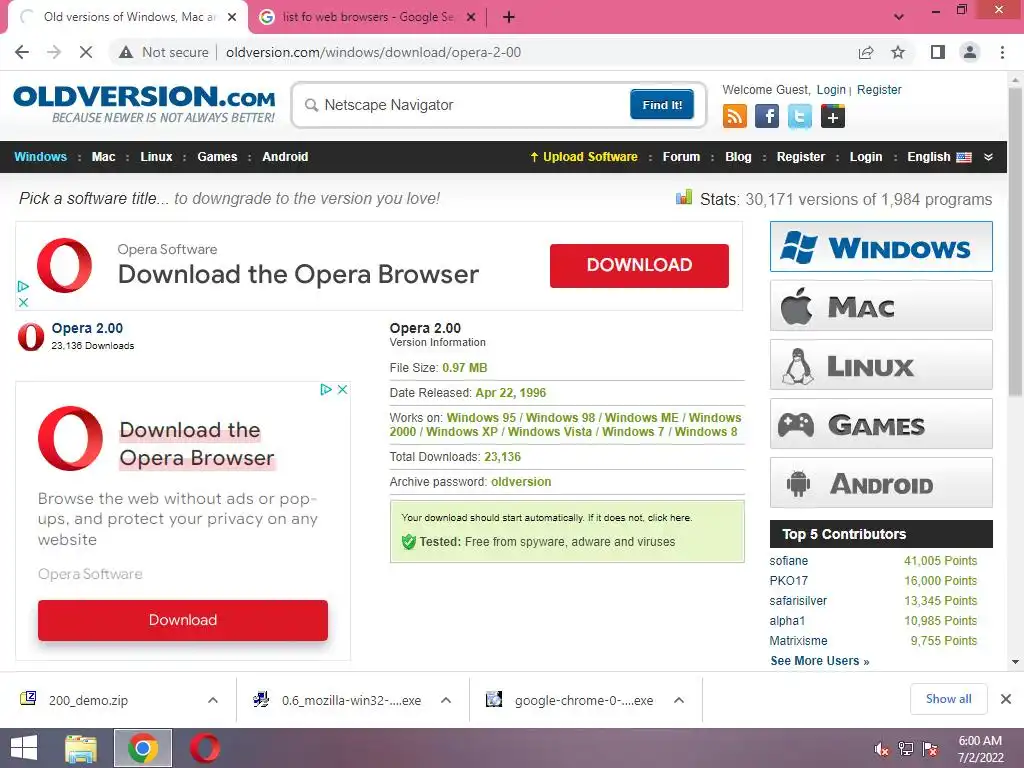Click the See More Users link

[820, 661]
